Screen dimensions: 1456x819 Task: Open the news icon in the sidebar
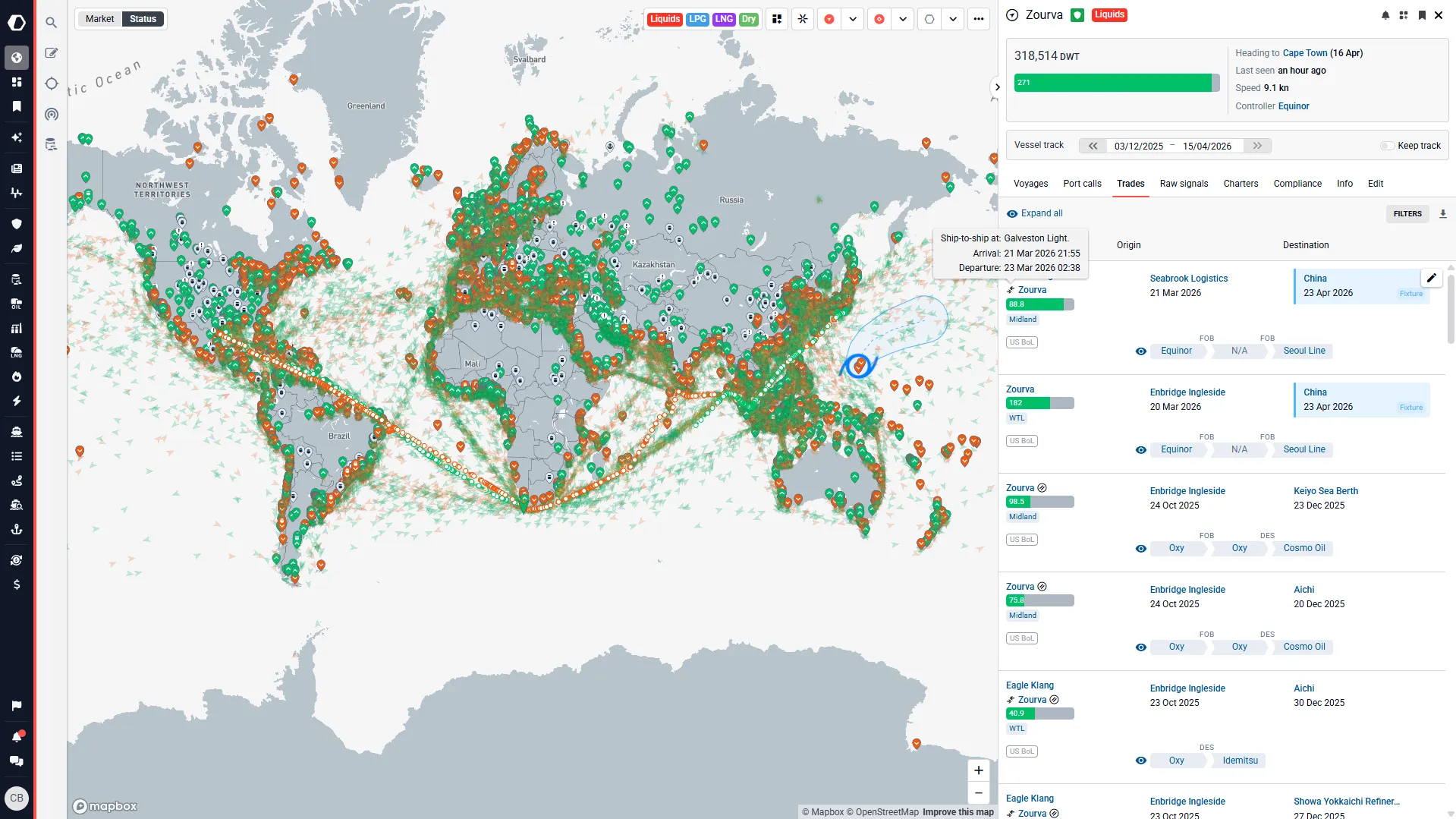(17, 169)
